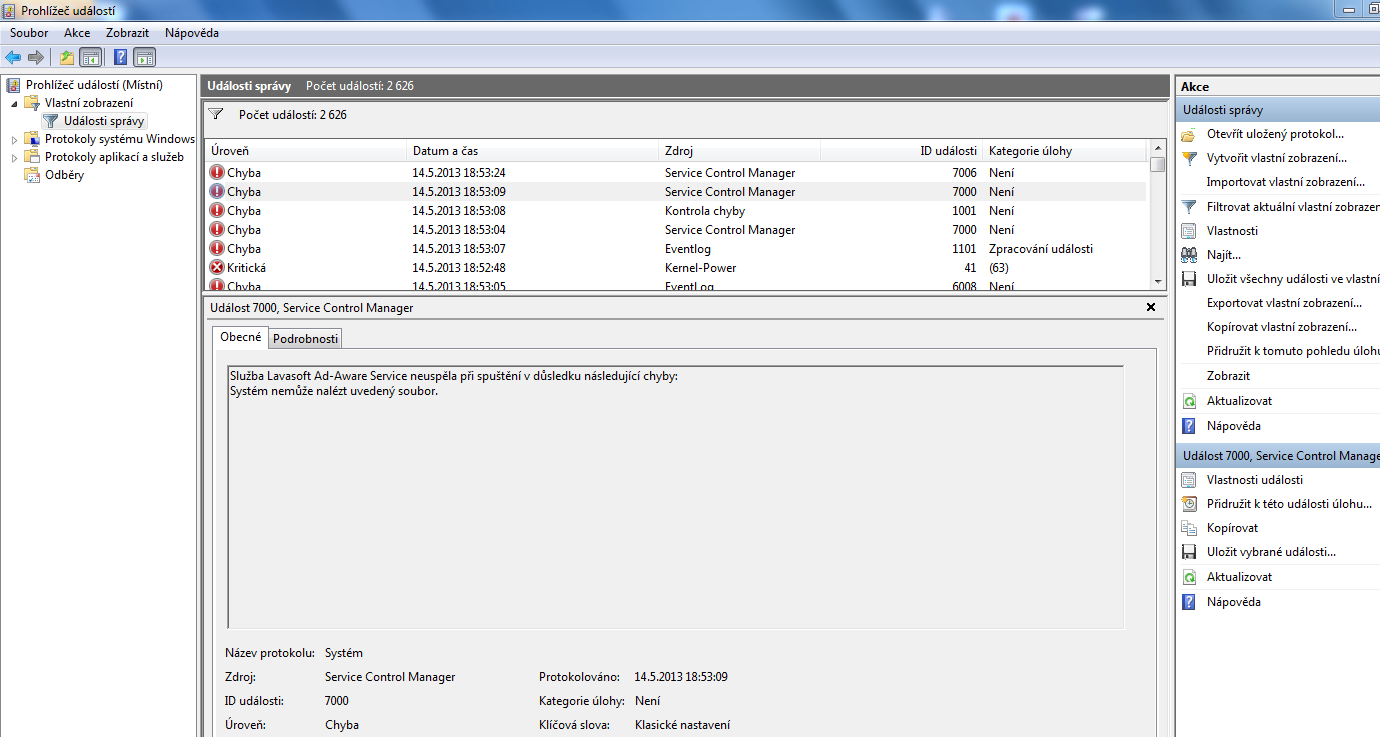Sort by the Zdroj column header
1380x737 pixels.
click(x=739, y=151)
